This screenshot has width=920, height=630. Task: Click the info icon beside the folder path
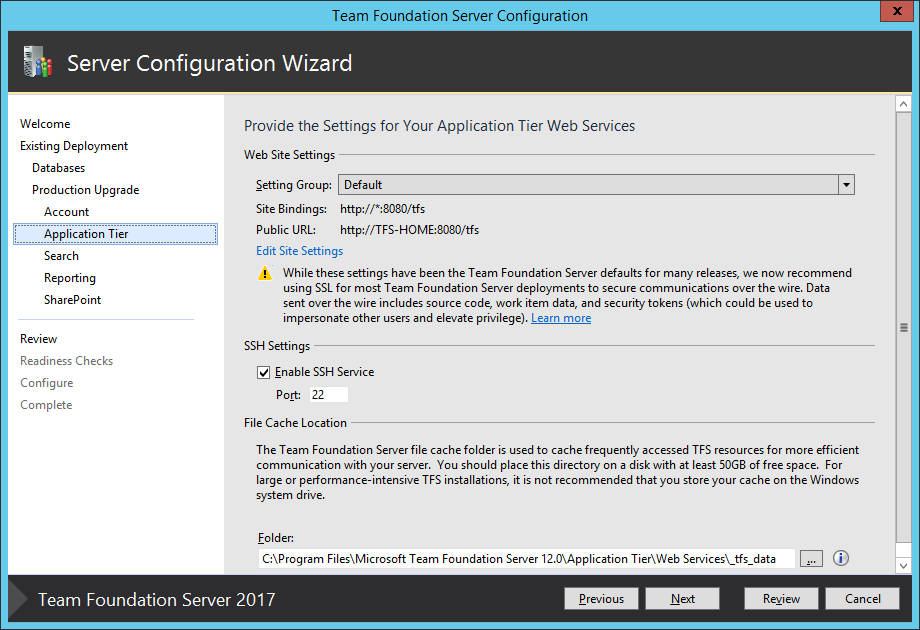point(841,558)
